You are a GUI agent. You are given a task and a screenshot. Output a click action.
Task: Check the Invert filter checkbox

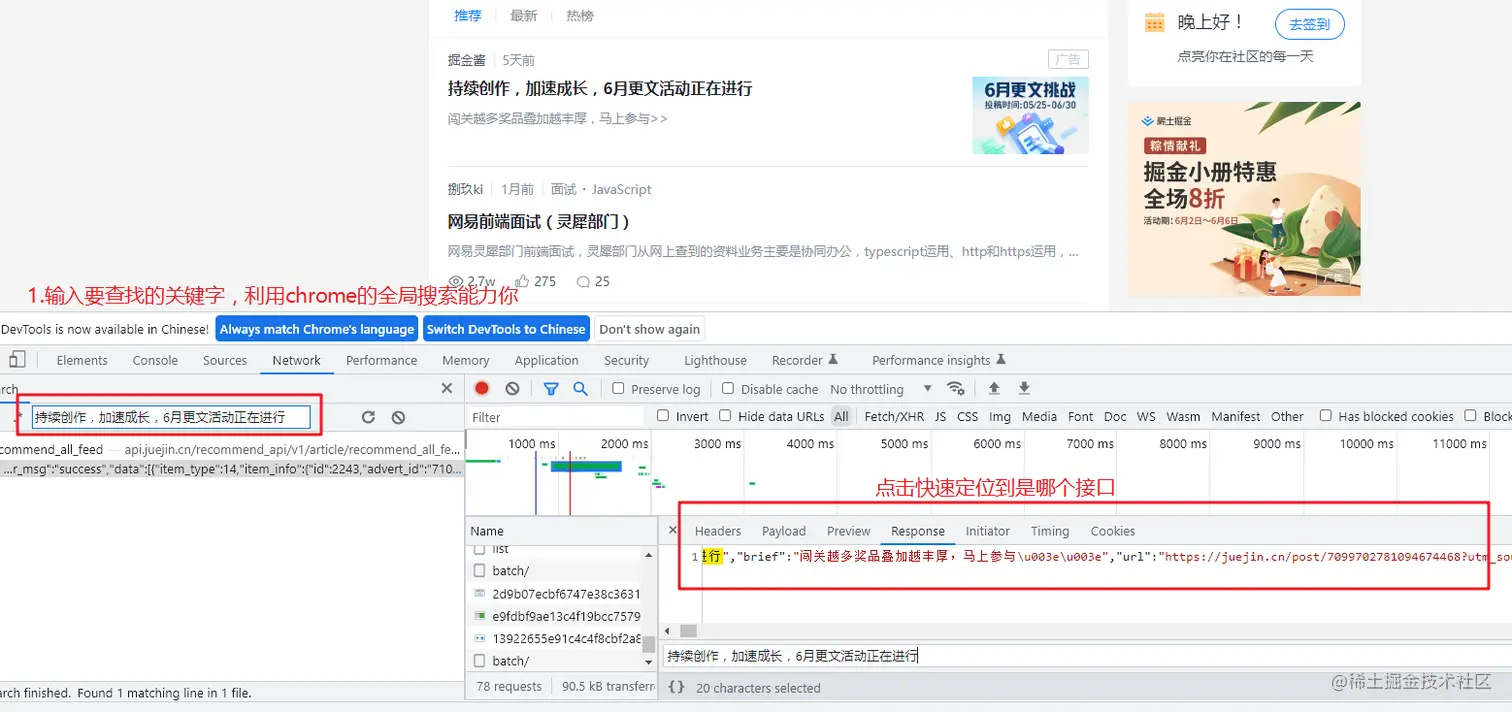point(663,416)
